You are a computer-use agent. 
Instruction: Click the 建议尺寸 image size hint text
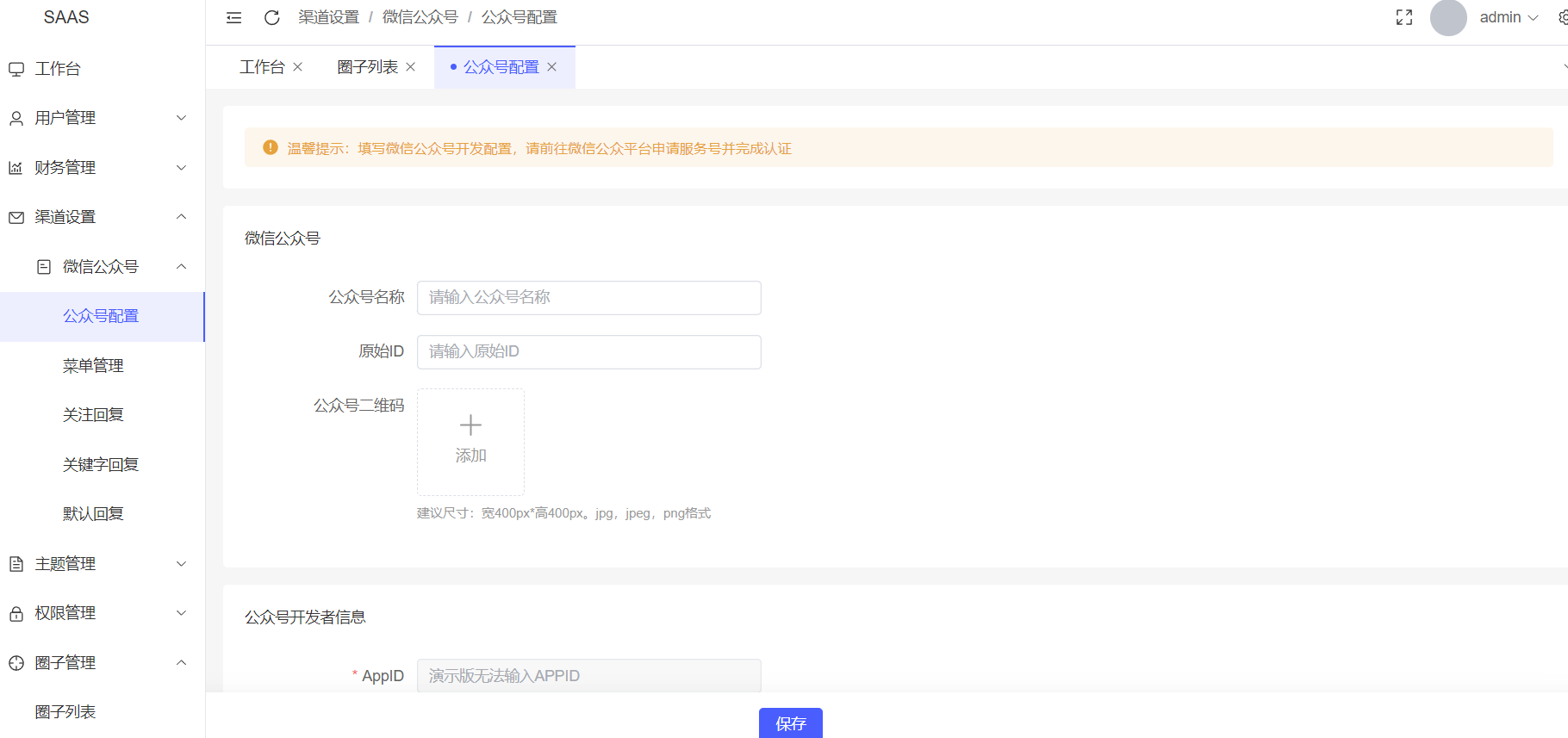click(x=563, y=513)
